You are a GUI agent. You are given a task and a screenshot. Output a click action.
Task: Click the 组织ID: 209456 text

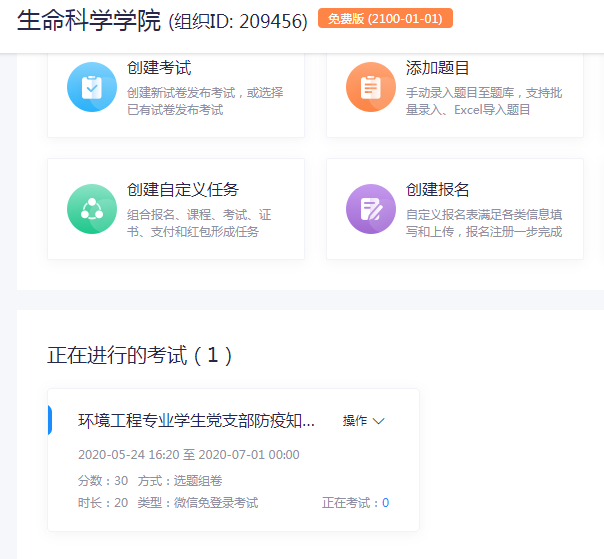point(238,21)
